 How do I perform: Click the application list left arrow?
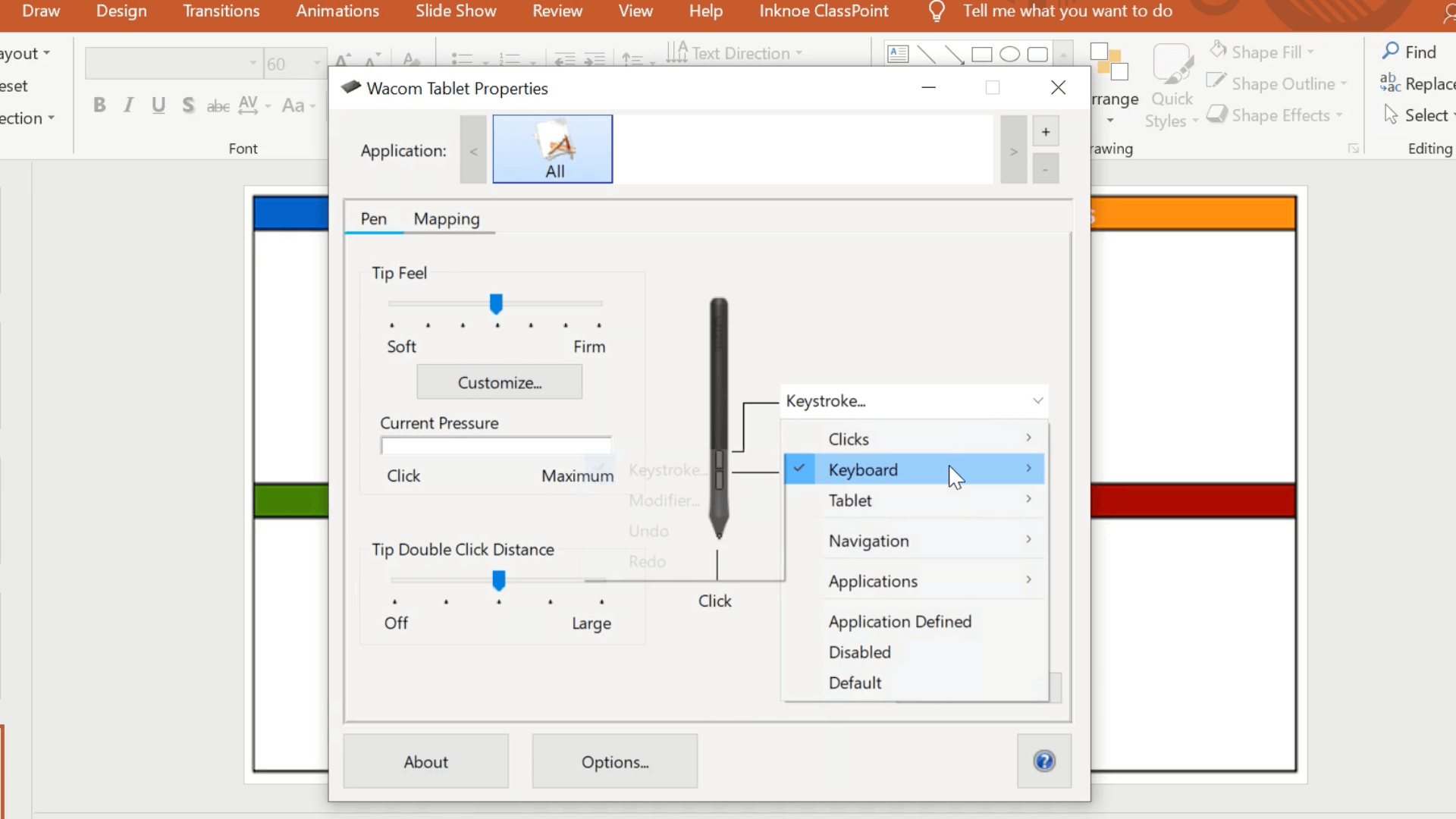(473, 149)
